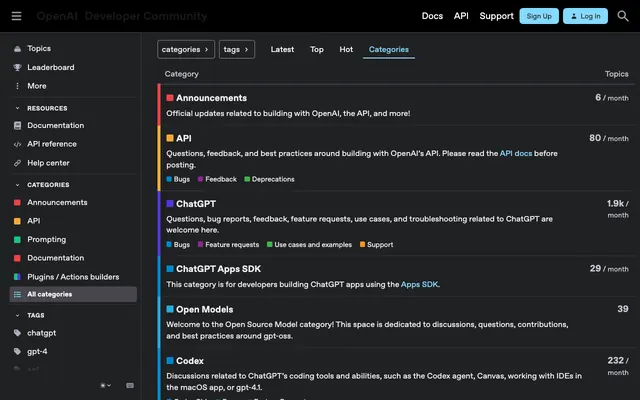Click the OpenAI Developer Community title
640x400 pixels.
pos(122,16)
